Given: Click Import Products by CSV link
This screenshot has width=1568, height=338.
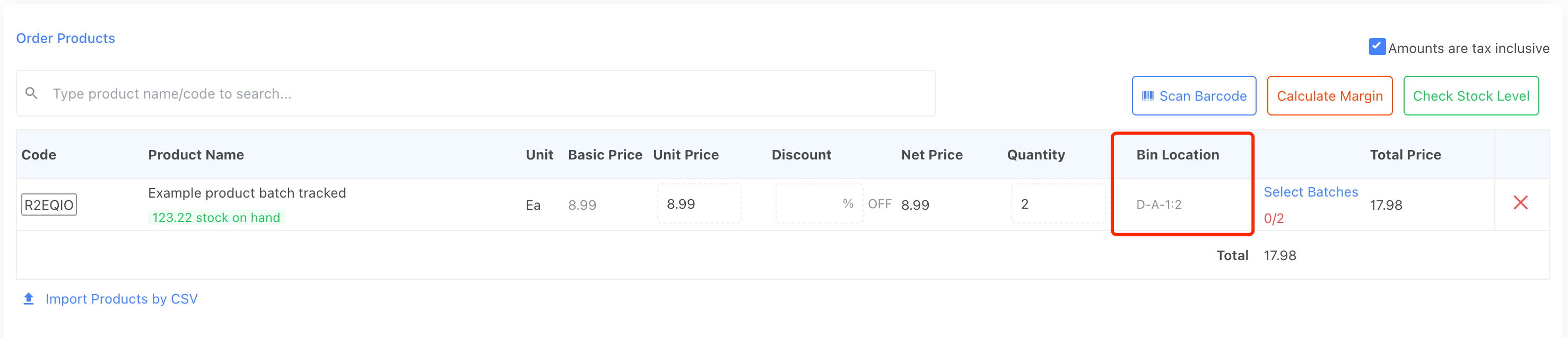Looking at the screenshot, I should pyautogui.click(x=121, y=299).
